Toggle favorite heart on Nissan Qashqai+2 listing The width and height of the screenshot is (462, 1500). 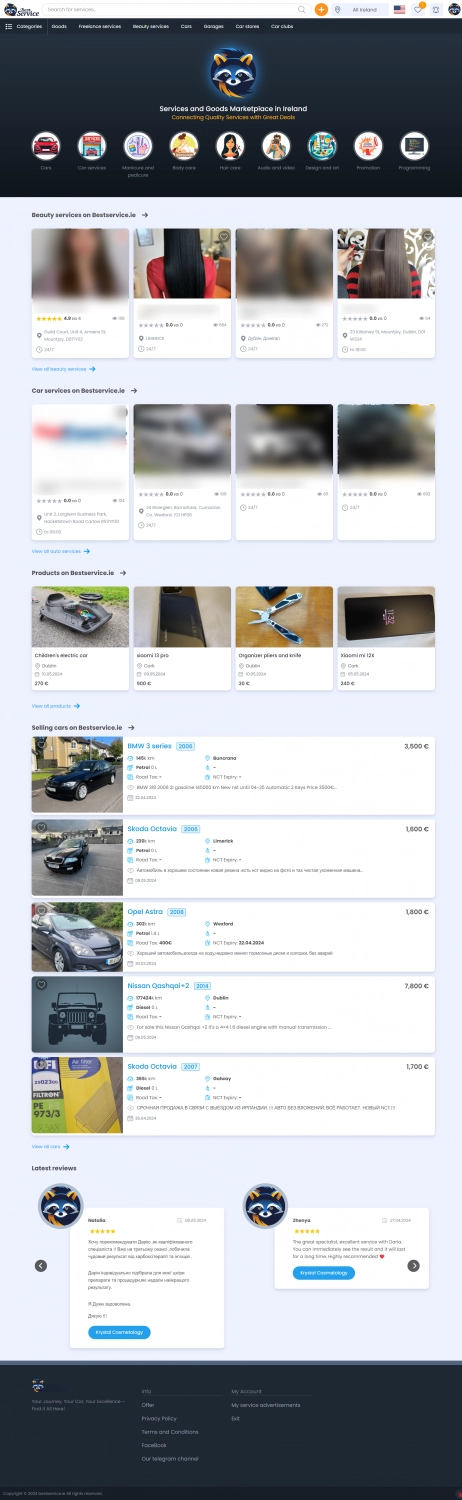(x=41, y=984)
